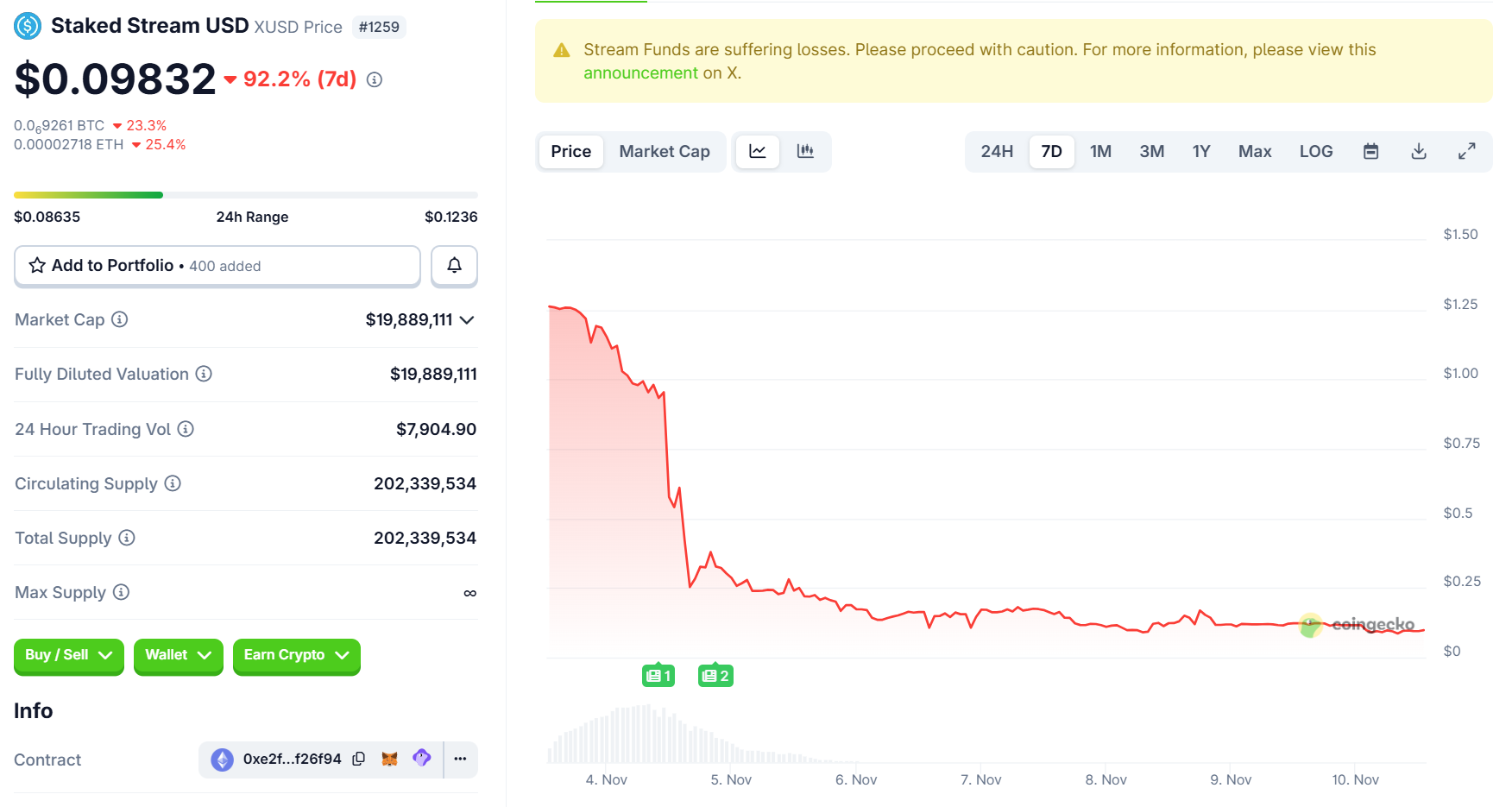This screenshot has width=1512, height=807.
Task: Add contract to Phantom wallet
Action: [x=421, y=760]
